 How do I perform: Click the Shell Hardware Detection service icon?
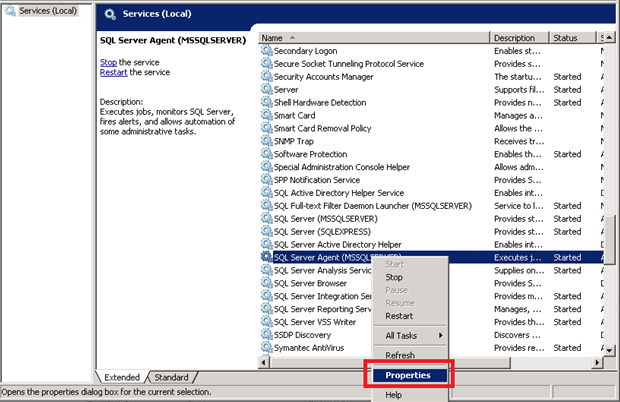pyautogui.click(x=267, y=102)
